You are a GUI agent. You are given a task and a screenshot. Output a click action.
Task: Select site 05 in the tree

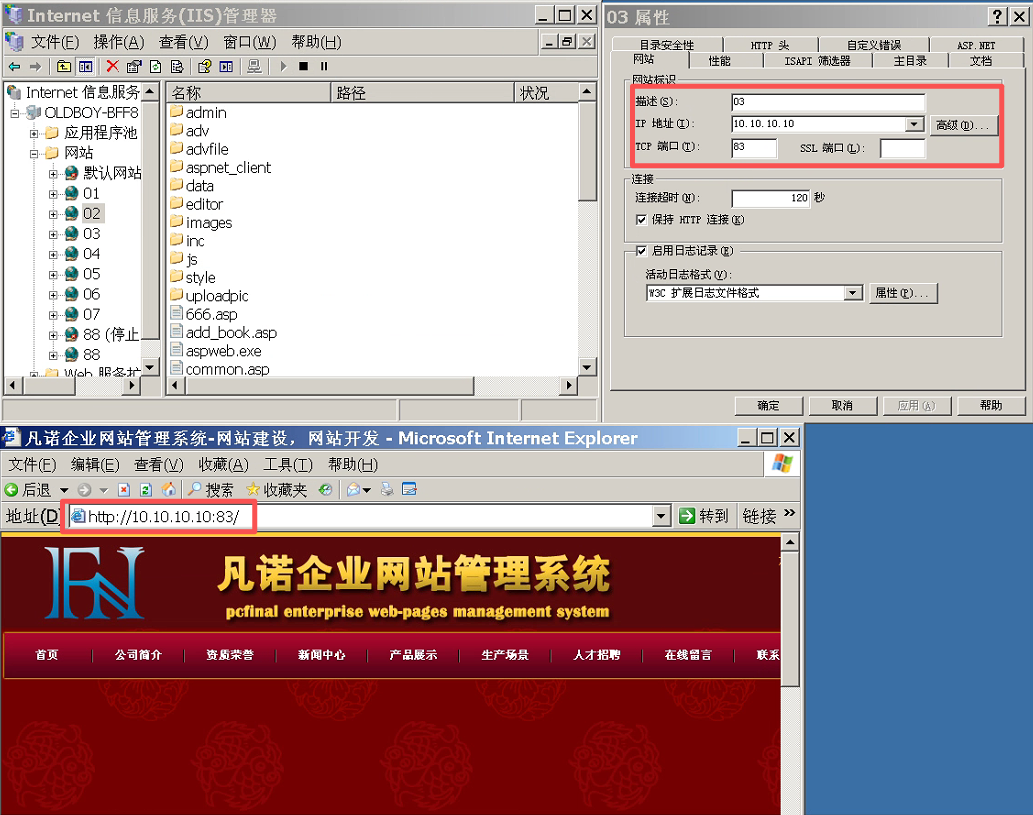pyautogui.click(x=92, y=274)
